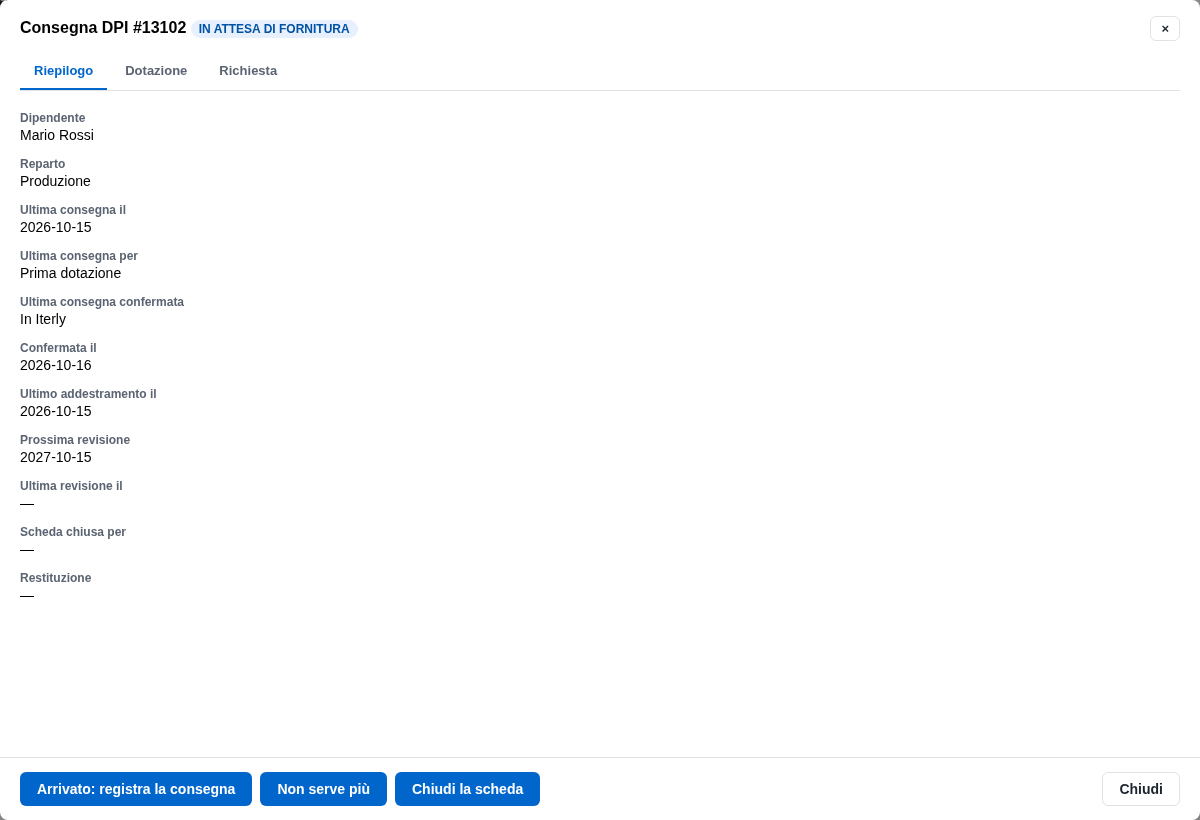Click the 'Ultima revisione il' label
Screen dimensions: 1200x820
(x=71, y=486)
